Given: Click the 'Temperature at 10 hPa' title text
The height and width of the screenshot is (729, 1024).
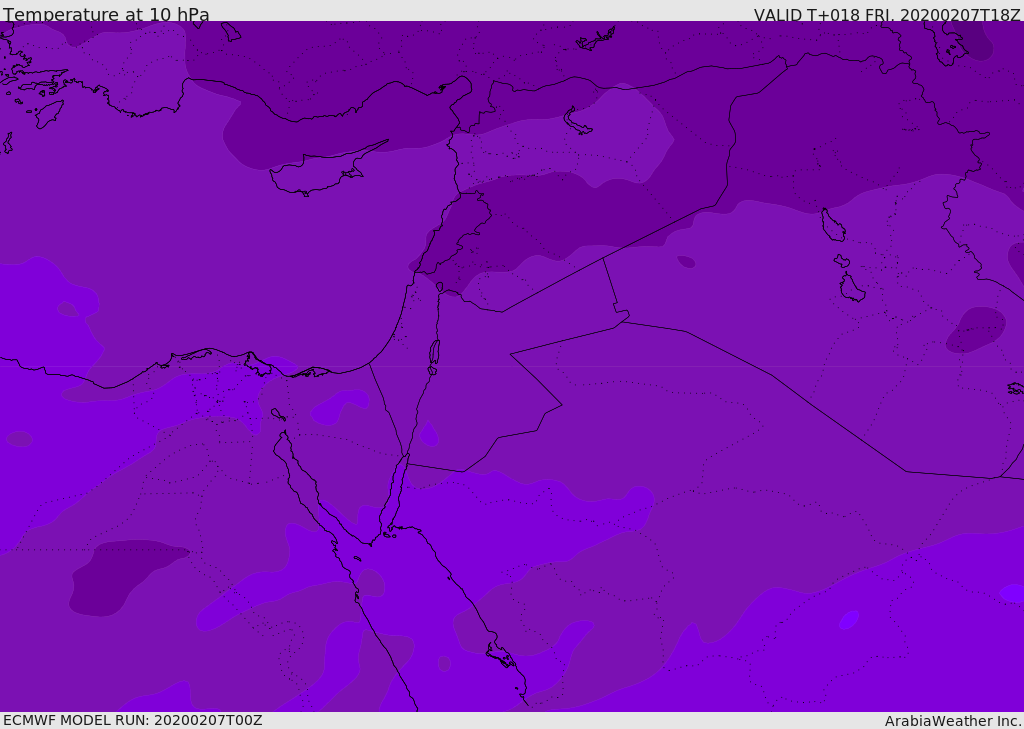Looking at the screenshot, I should [106, 14].
